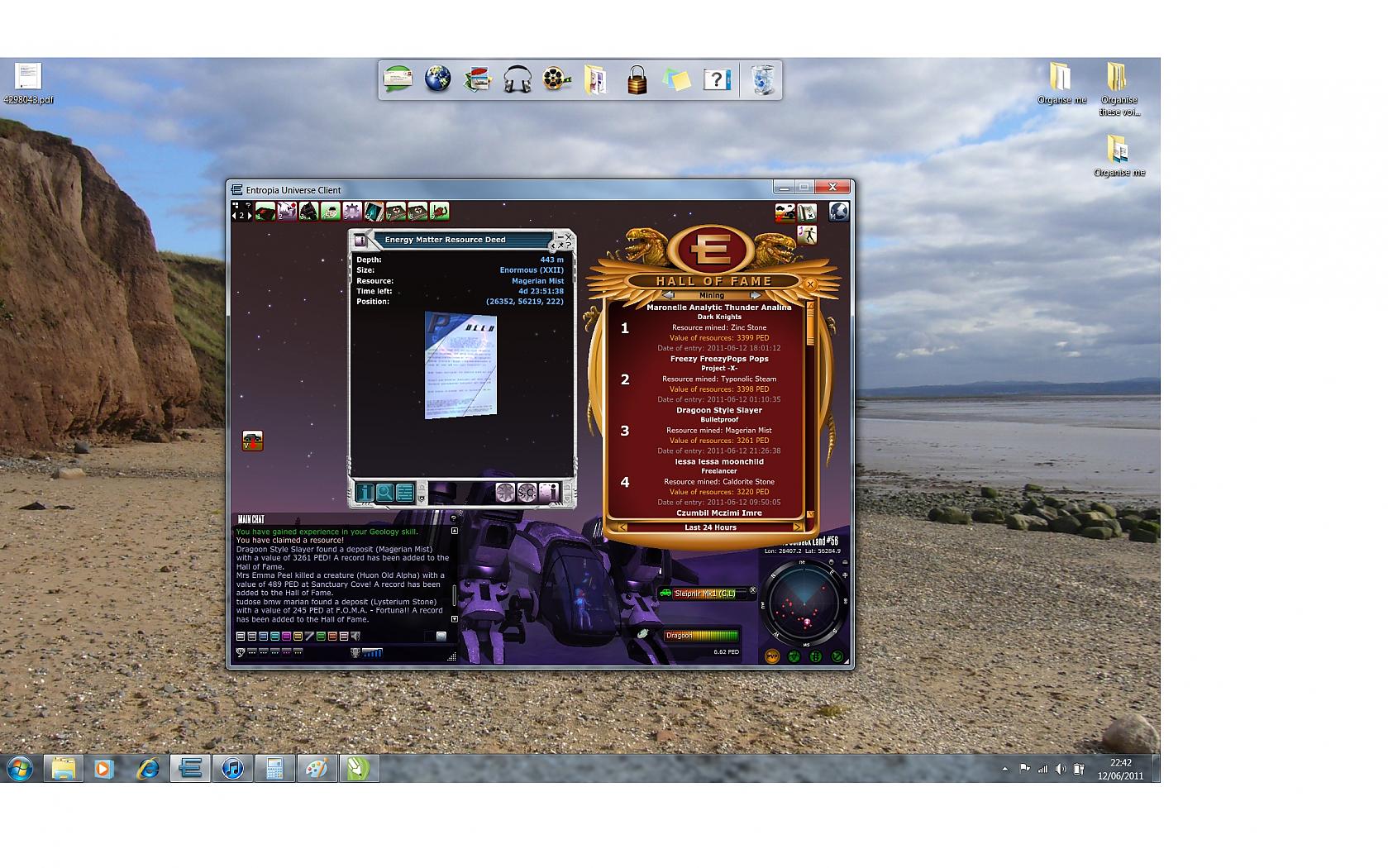Viewport: 1388px width, 868px height.
Task: Open the map icon in game top-right
Action: [x=807, y=212]
